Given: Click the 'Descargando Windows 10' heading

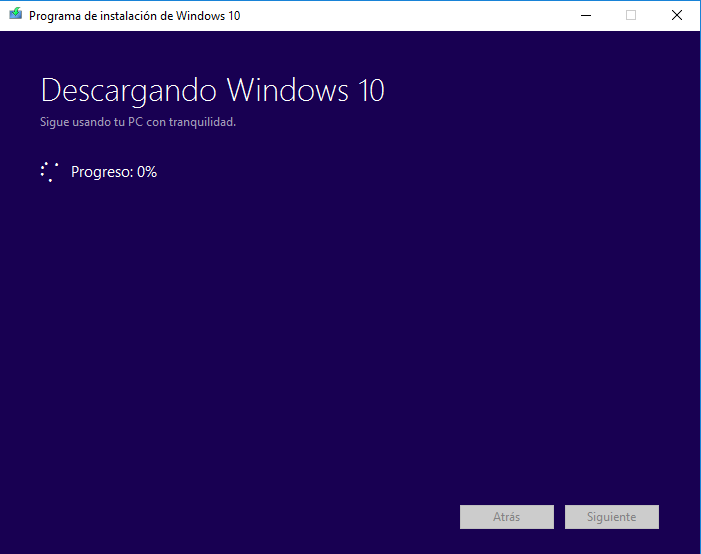Looking at the screenshot, I should pos(212,91).
